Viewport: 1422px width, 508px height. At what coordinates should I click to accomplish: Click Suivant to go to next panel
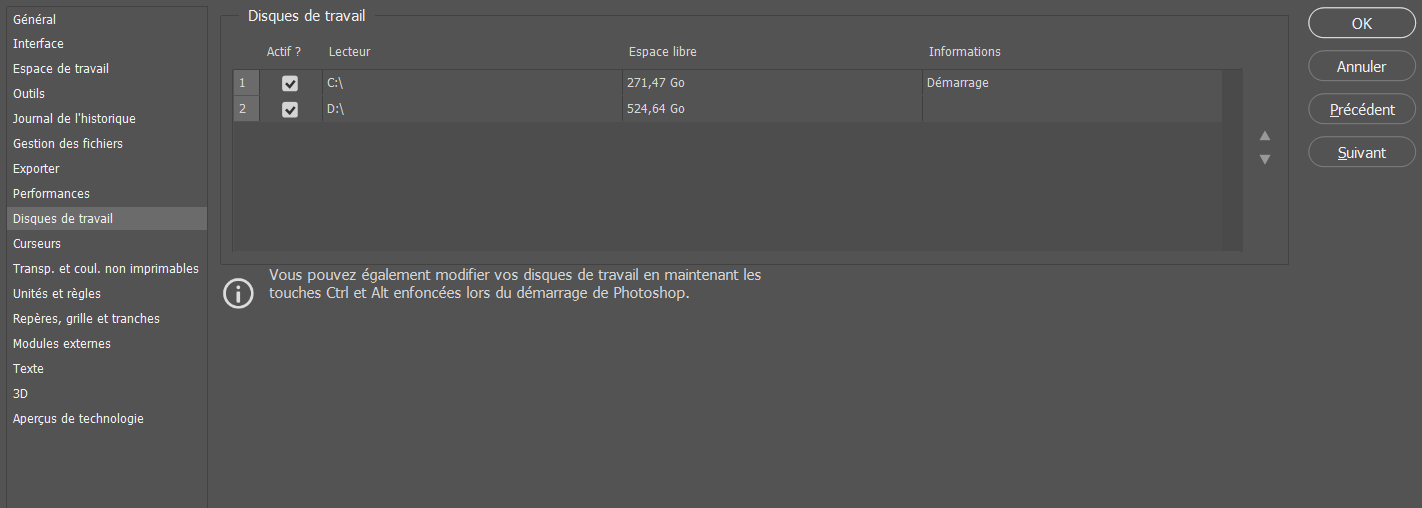point(1361,153)
